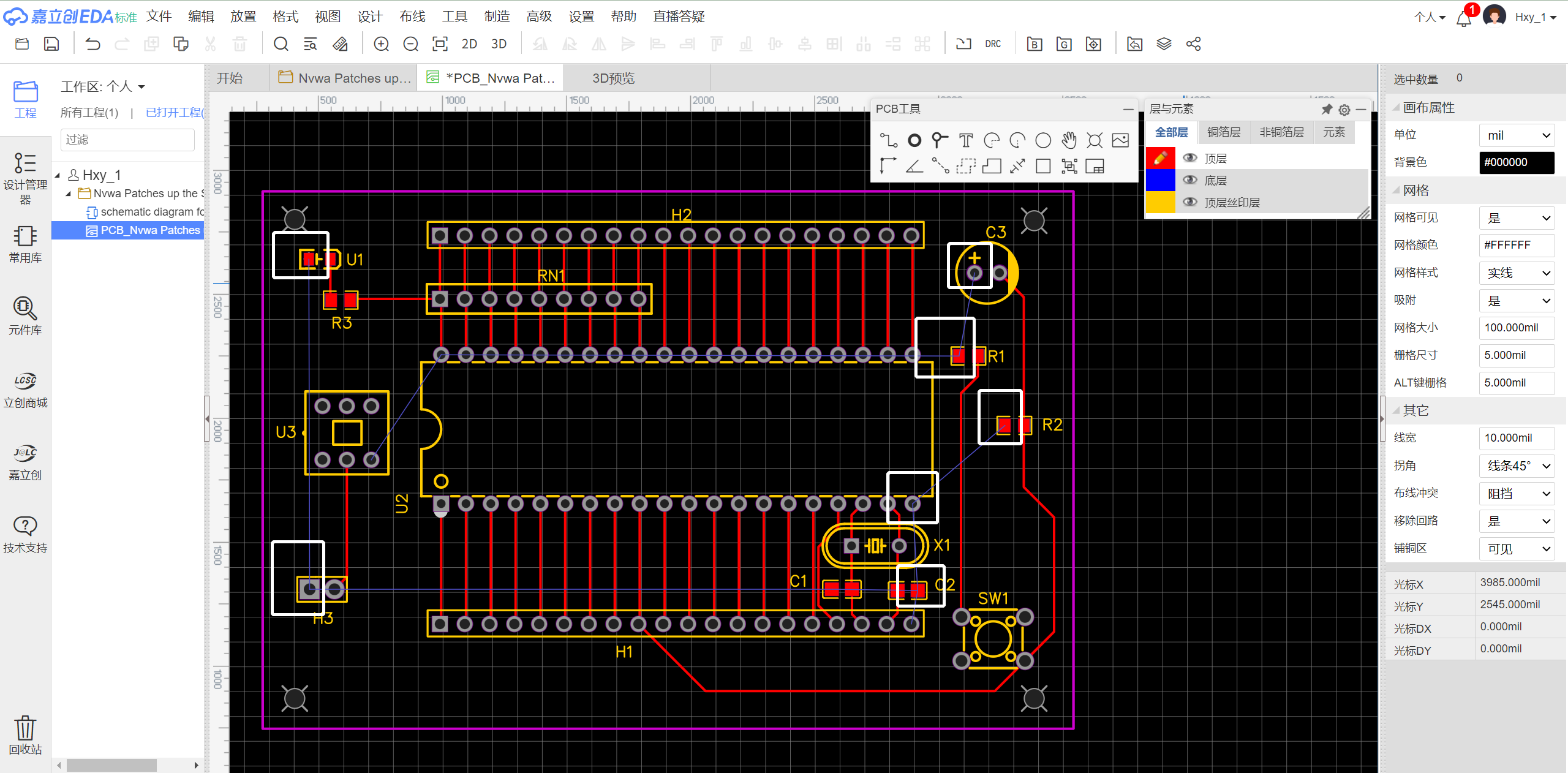
Task: Select the Insert Image tool
Action: pyautogui.click(x=1120, y=140)
